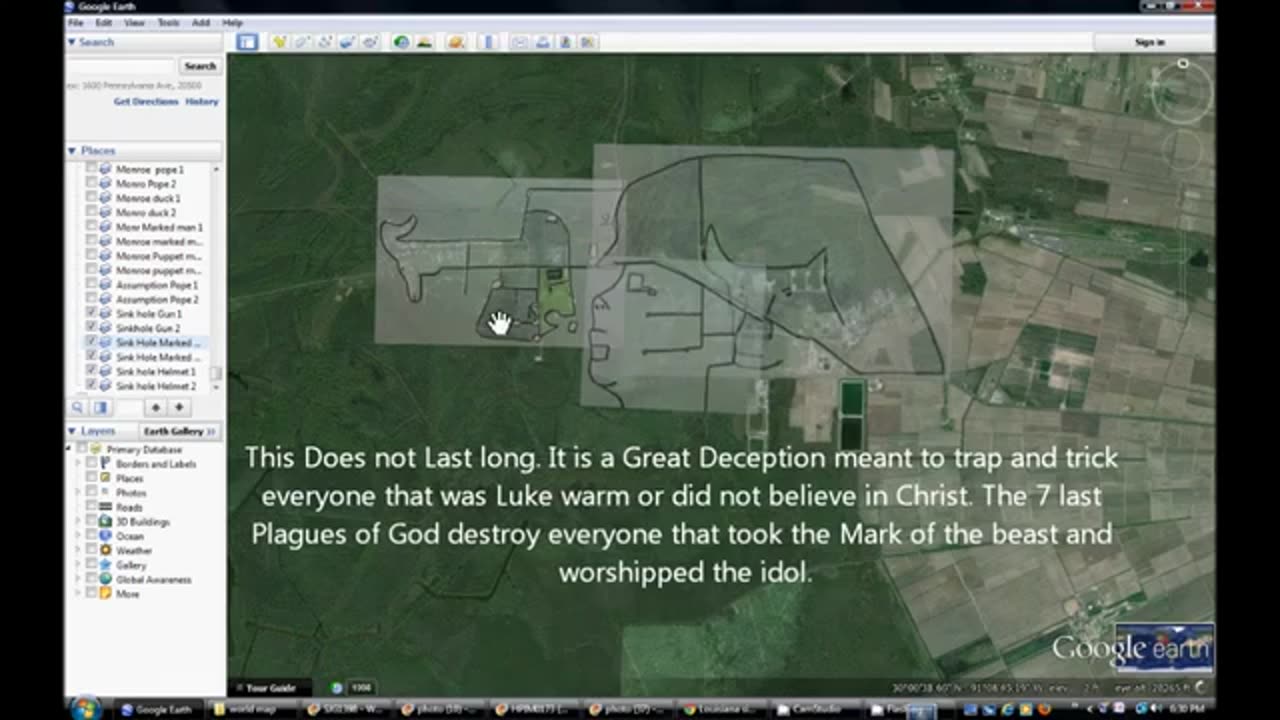Screen dimensions: 1280x720
Task: Click the Search button
Action: [200, 66]
